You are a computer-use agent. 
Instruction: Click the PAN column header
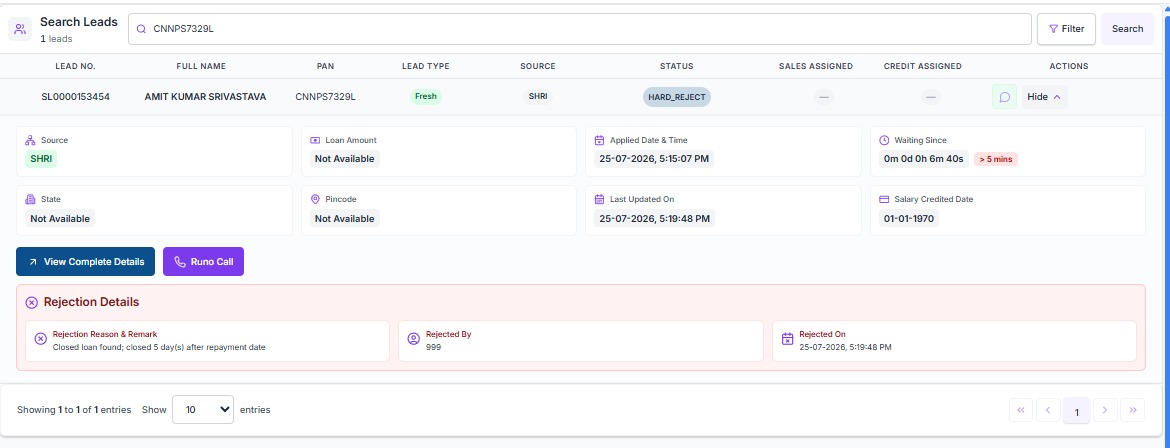pyautogui.click(x=325, y=66)
